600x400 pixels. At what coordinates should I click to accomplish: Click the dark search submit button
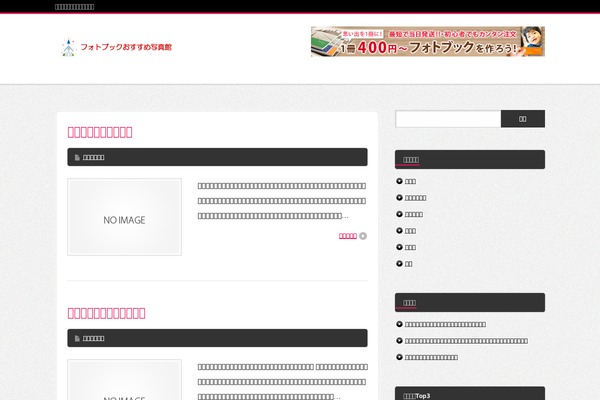tap(523, 119)
